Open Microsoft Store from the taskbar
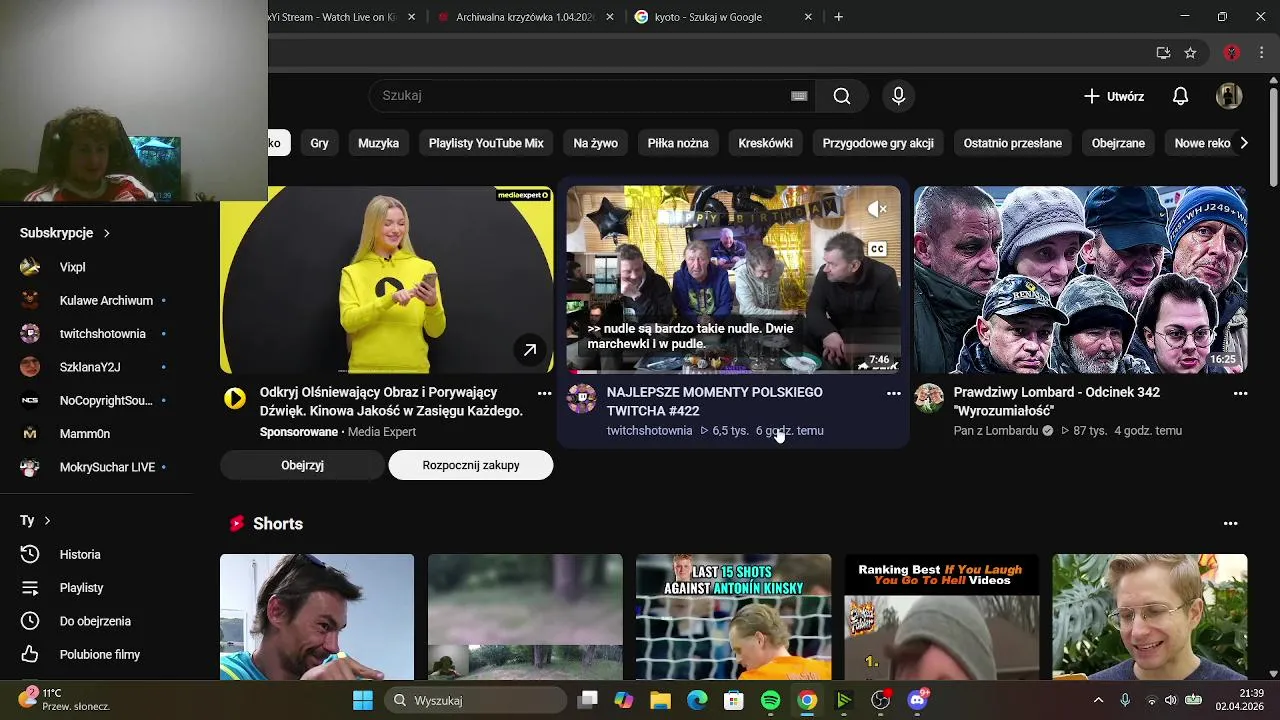The width and height of the screenshot is (1280, 720). click(734, 700)
